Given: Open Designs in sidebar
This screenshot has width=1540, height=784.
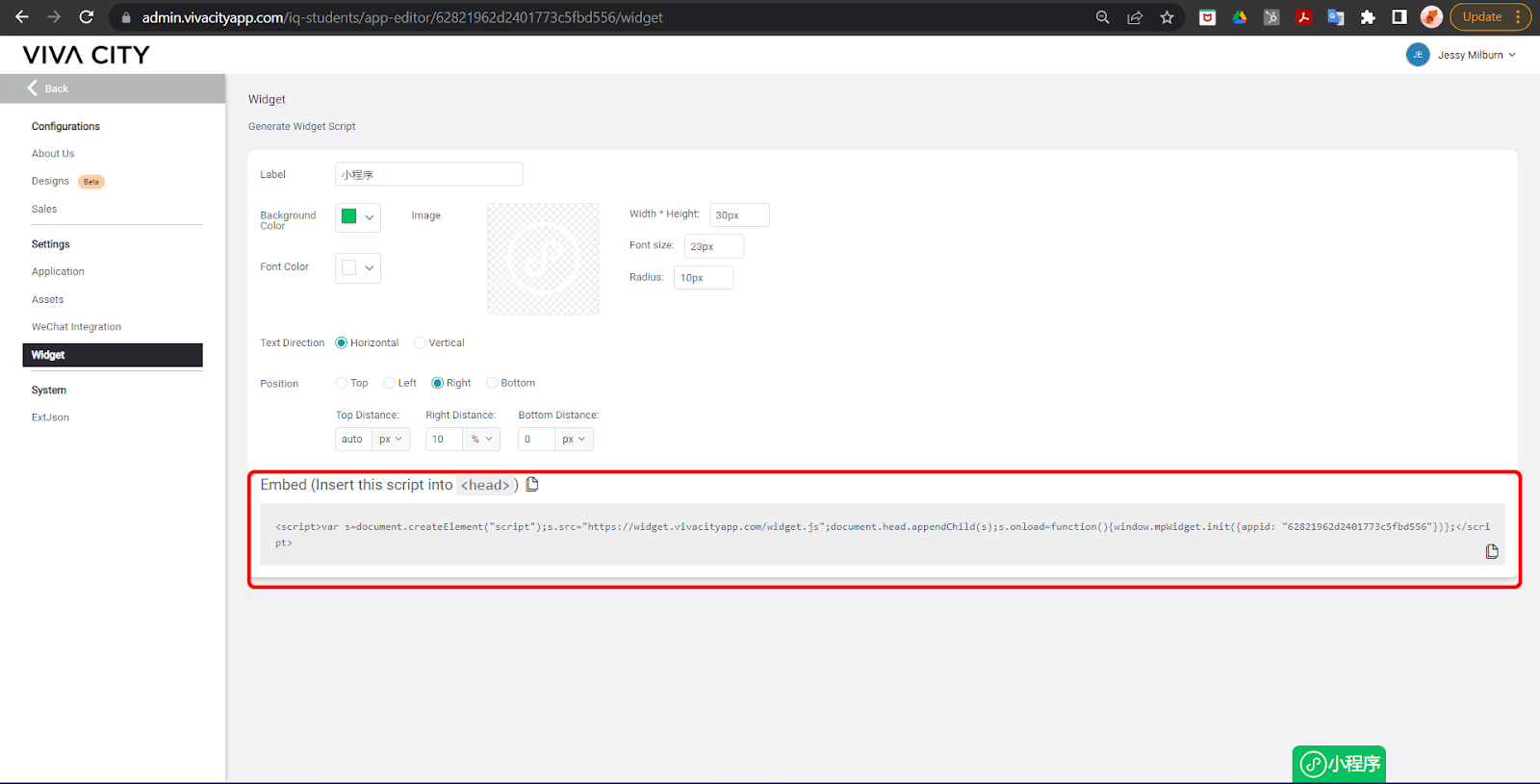Looking at the screenshot, I should (x=50, y=181).
